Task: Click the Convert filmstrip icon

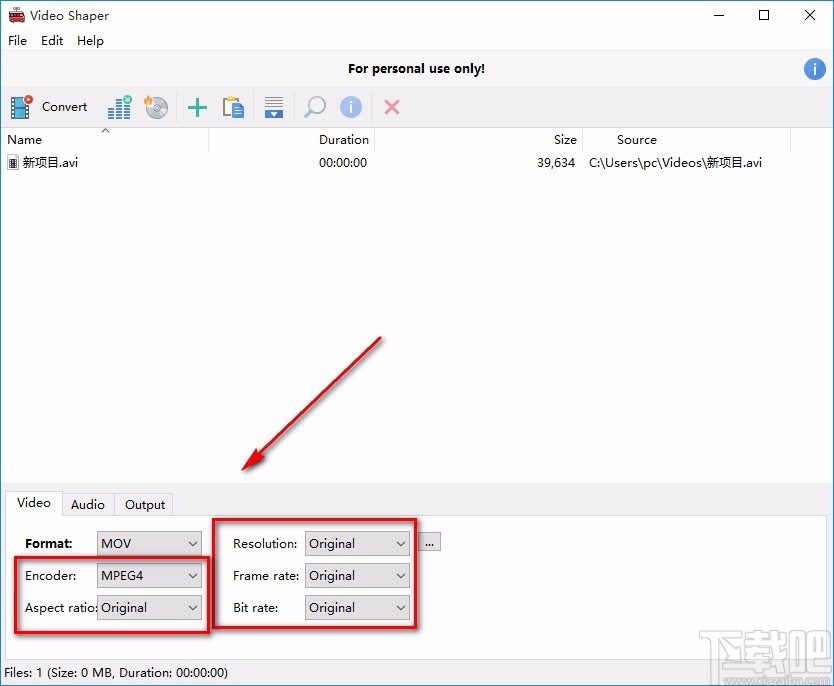Action: click(21, 107)
